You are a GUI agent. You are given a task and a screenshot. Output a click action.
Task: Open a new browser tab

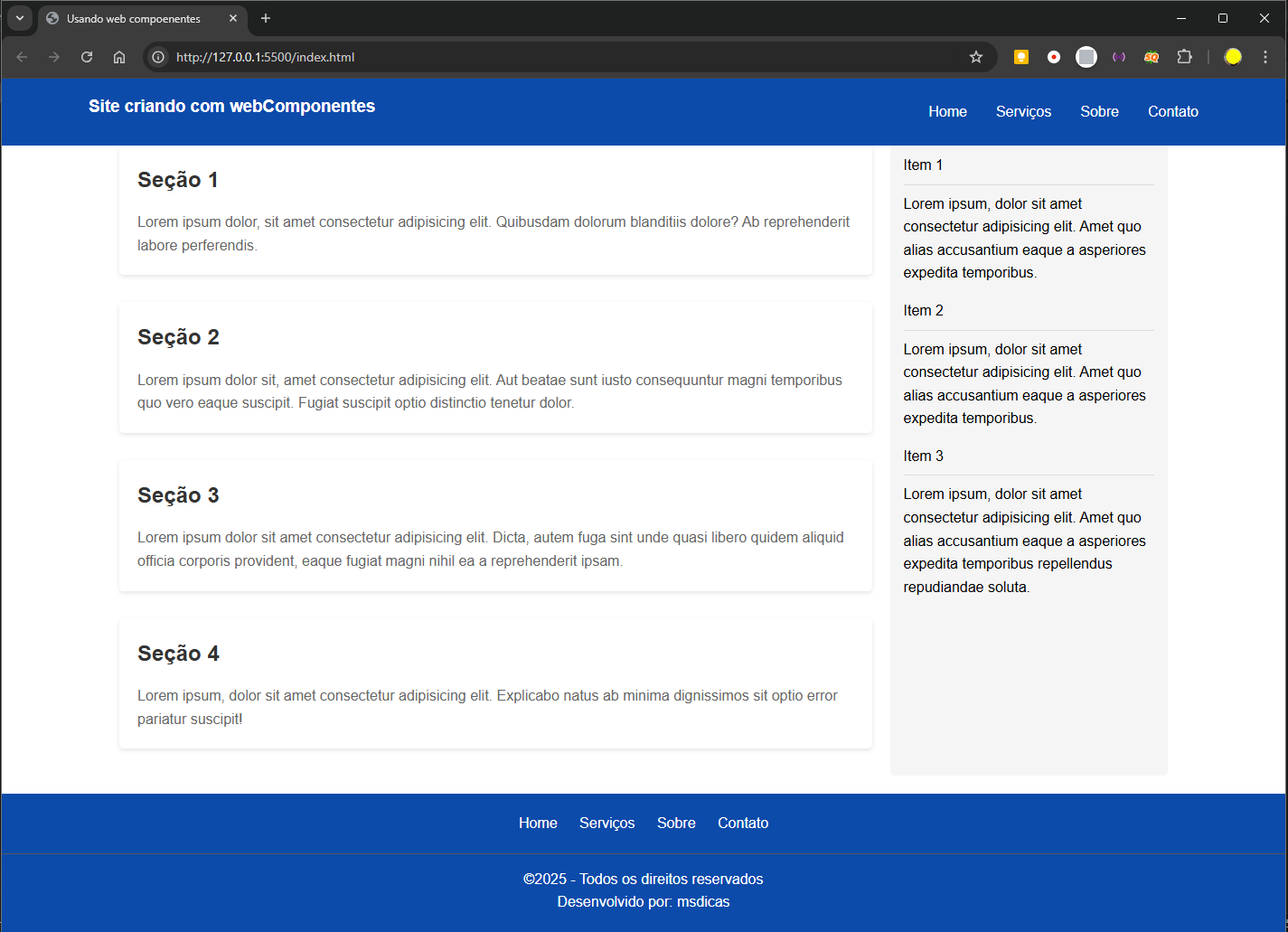[266, 18]
